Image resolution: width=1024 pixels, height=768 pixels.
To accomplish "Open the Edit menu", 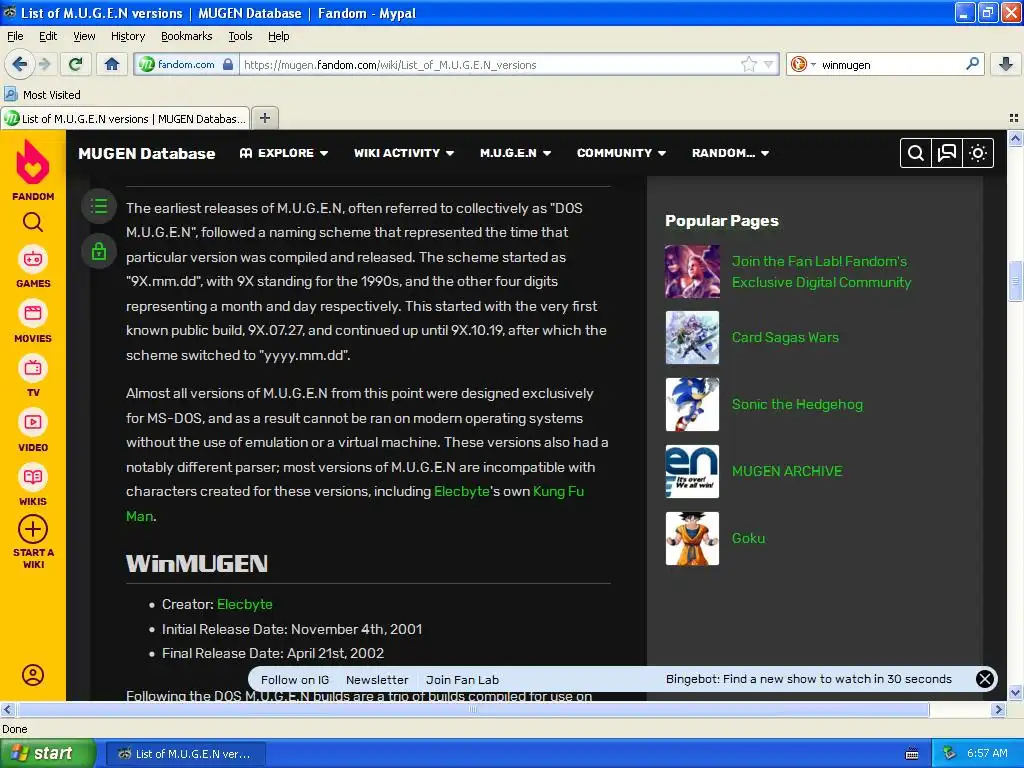I will (x=48, y=36).
